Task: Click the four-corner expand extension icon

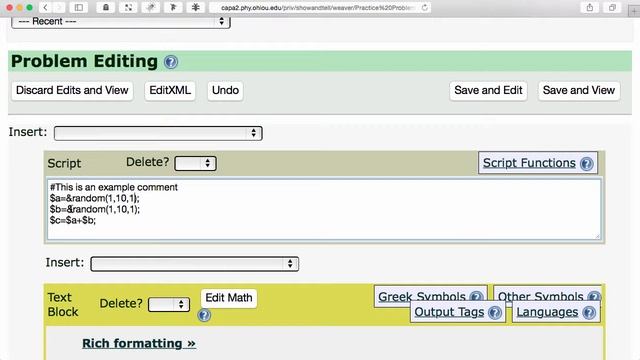Action: click(x=128, y=7)
